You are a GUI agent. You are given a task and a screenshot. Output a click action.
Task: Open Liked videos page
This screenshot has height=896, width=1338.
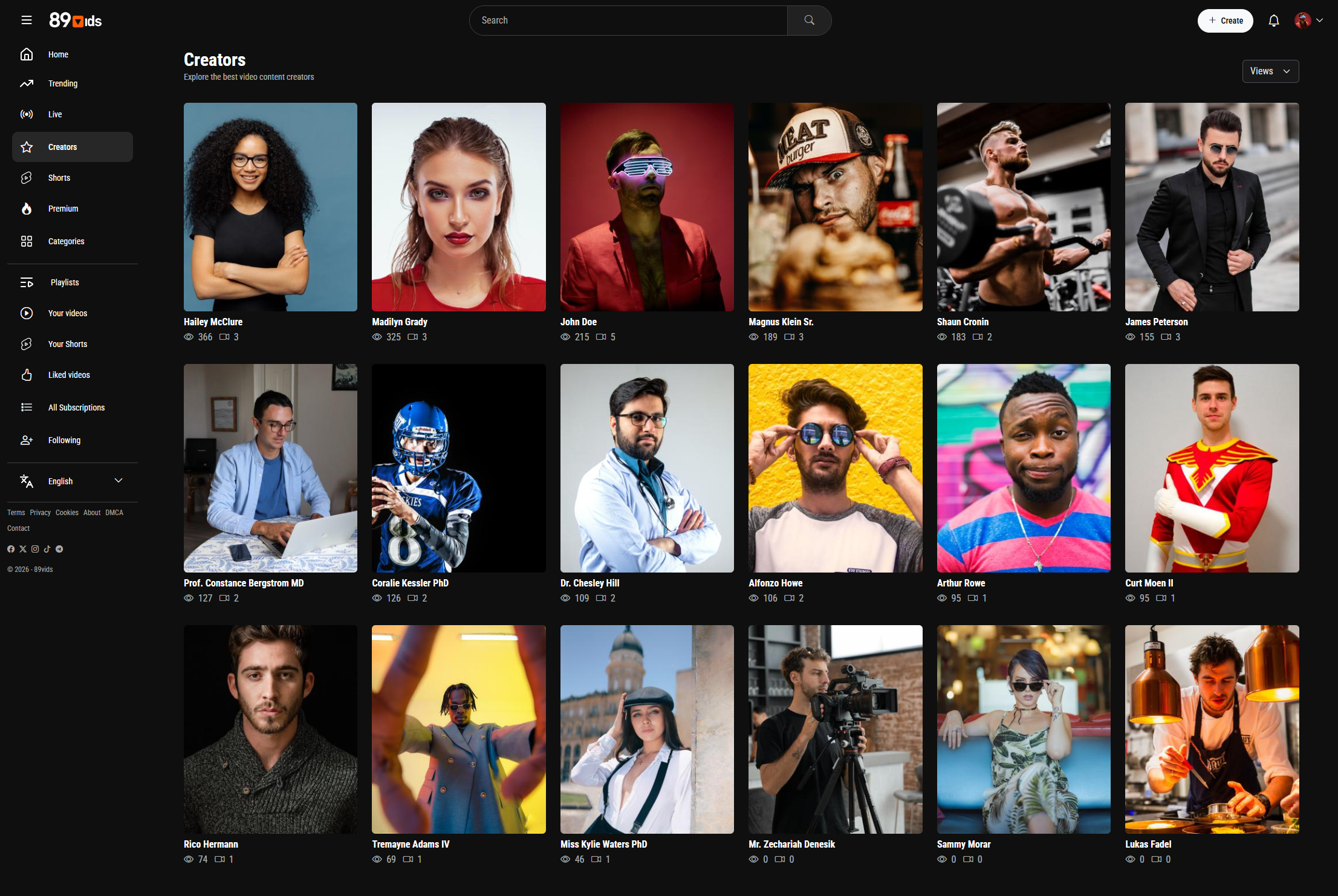coord(69,375)
